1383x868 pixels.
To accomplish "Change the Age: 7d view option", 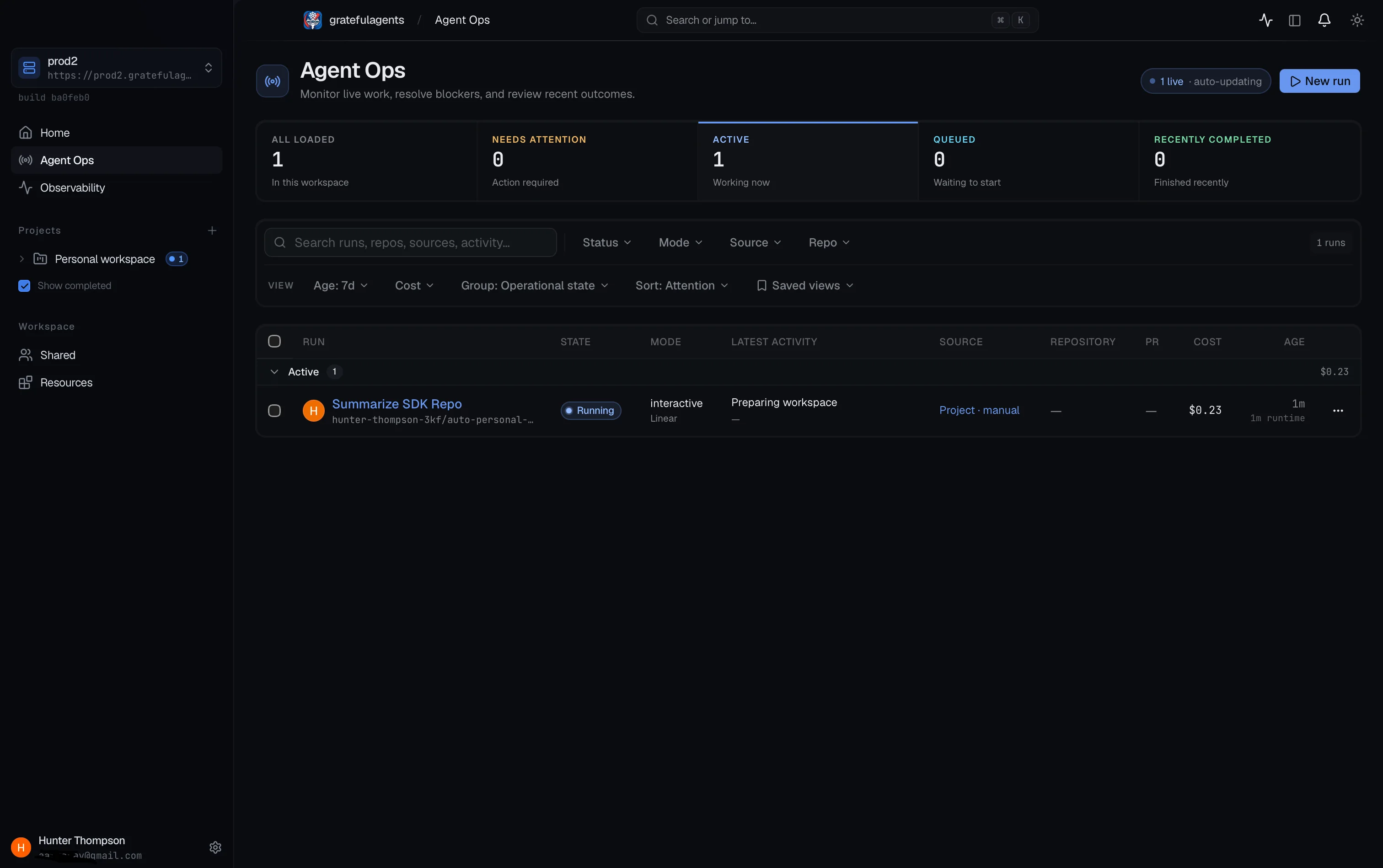I will pos(340,285).
